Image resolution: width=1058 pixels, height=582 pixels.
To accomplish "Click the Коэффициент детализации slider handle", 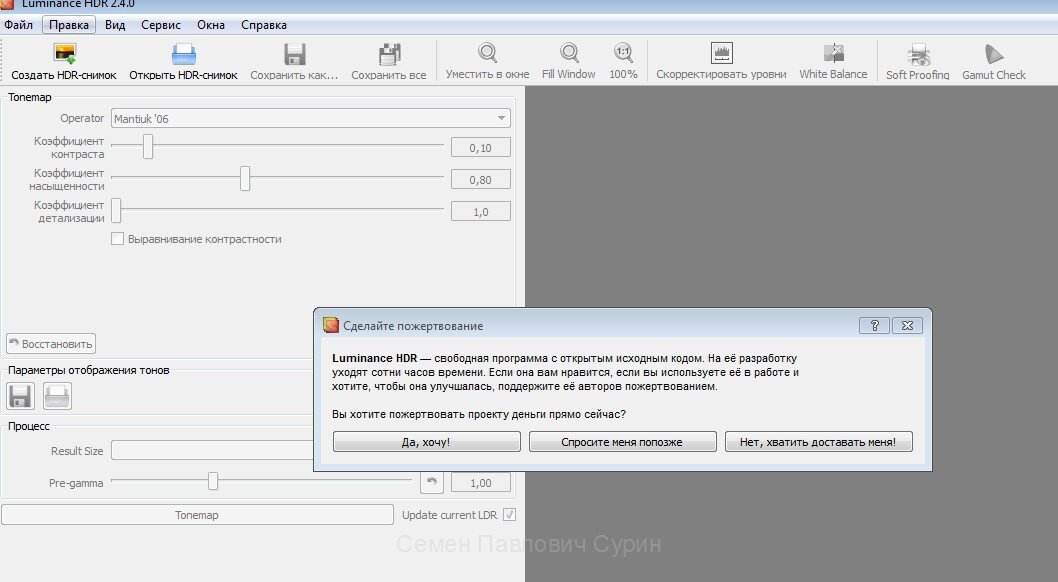I will 116,210.
